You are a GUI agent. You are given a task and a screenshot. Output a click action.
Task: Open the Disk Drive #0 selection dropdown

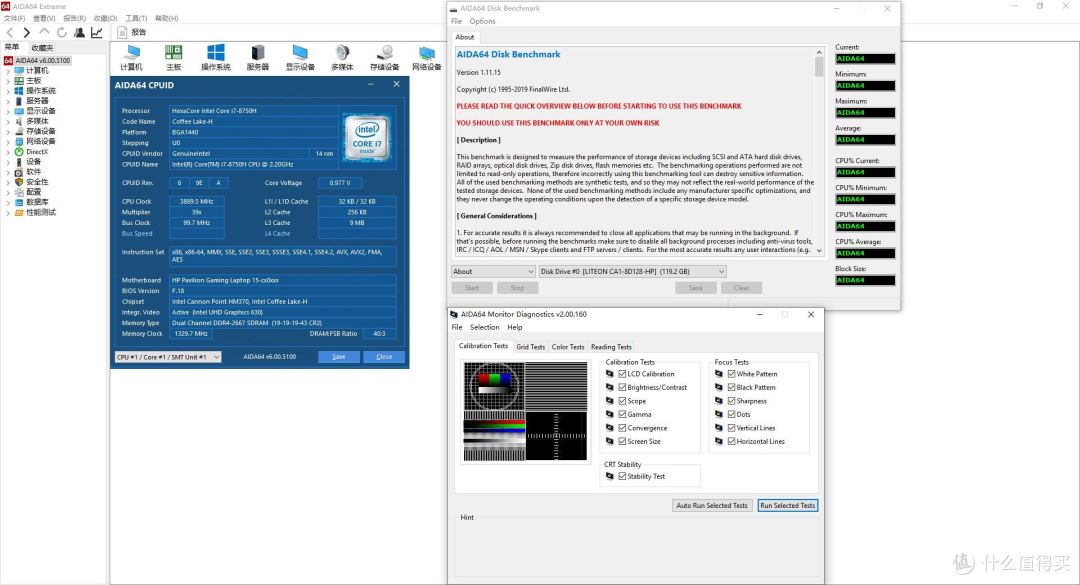632,271
